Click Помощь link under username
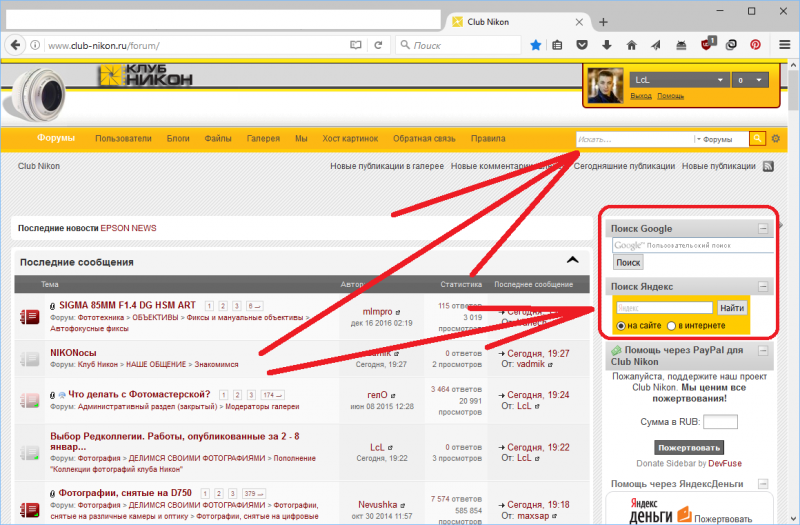The image size is (800, 525). 670,96
